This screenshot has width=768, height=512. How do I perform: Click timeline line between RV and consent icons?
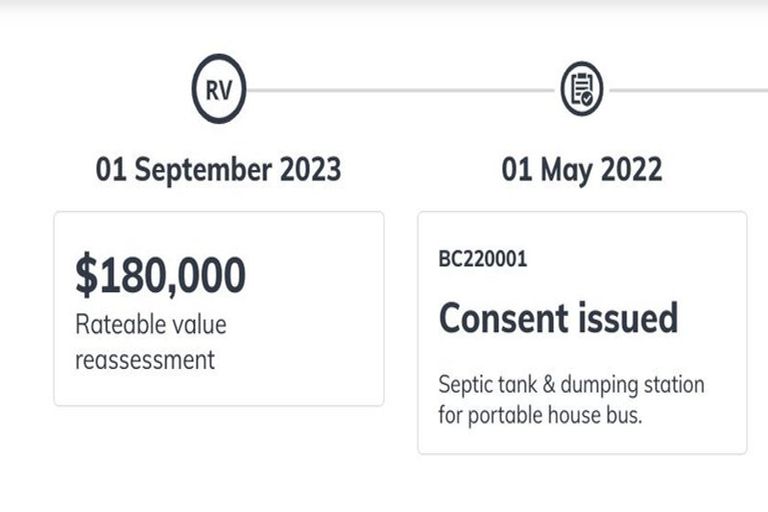(400, 90)
